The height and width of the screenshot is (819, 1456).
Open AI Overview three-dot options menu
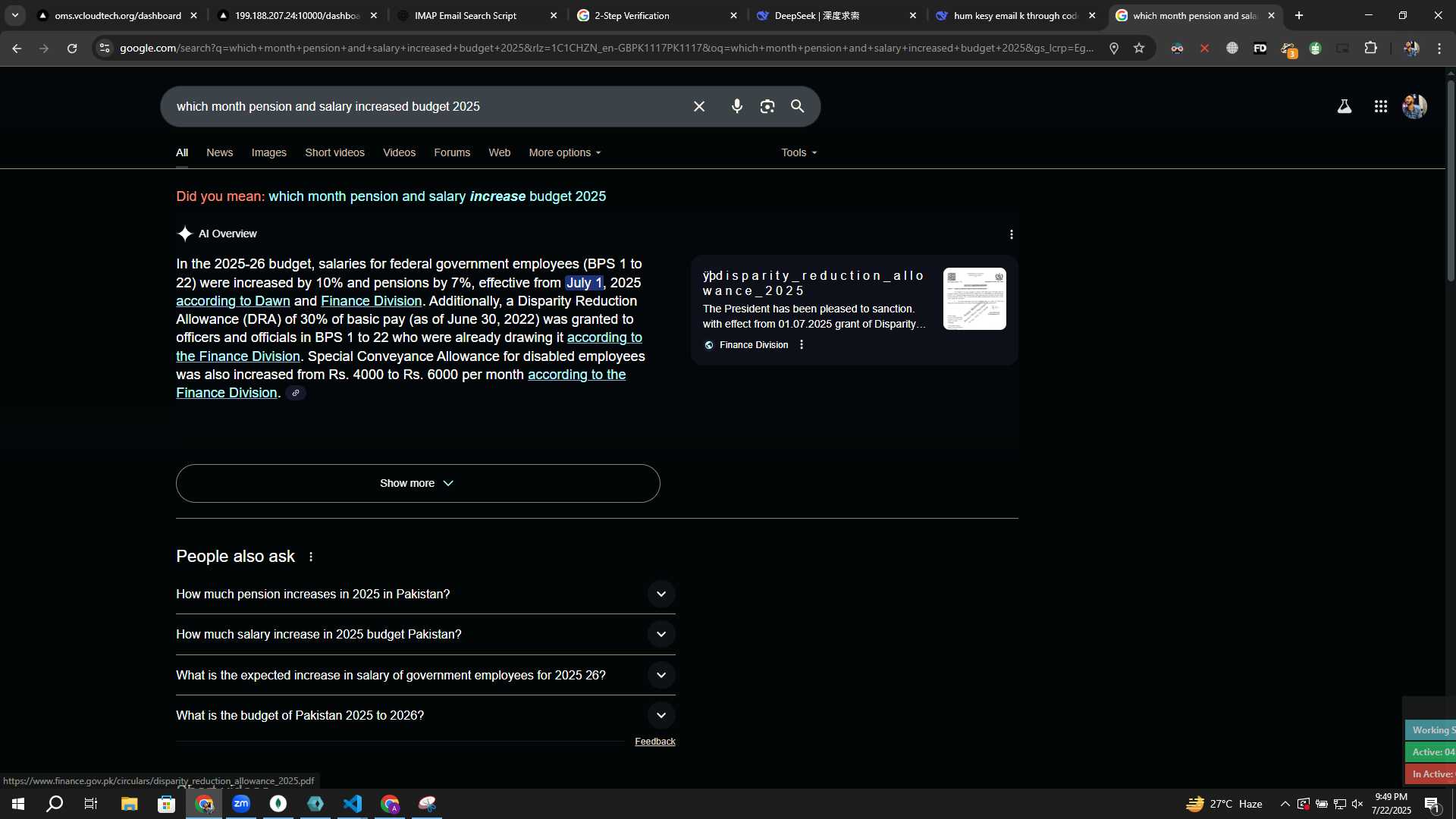click(x=1011, y=234)
